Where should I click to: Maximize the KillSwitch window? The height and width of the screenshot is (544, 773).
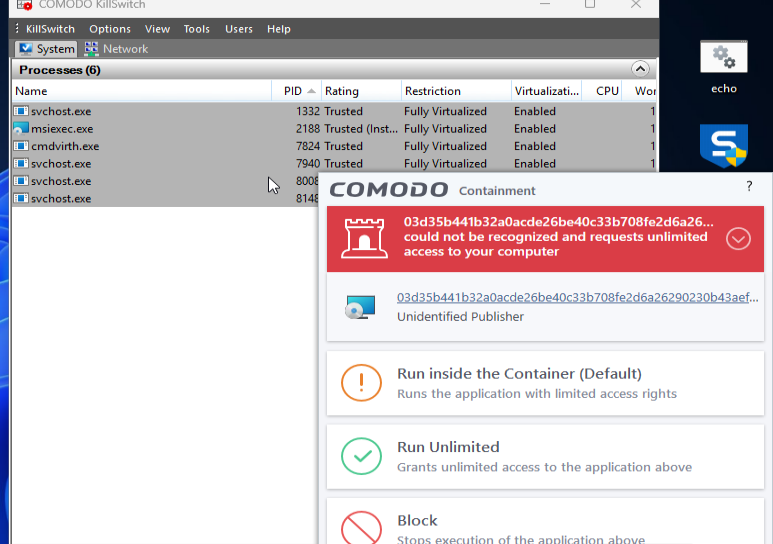pyautogui.click(x=590, y=4)
